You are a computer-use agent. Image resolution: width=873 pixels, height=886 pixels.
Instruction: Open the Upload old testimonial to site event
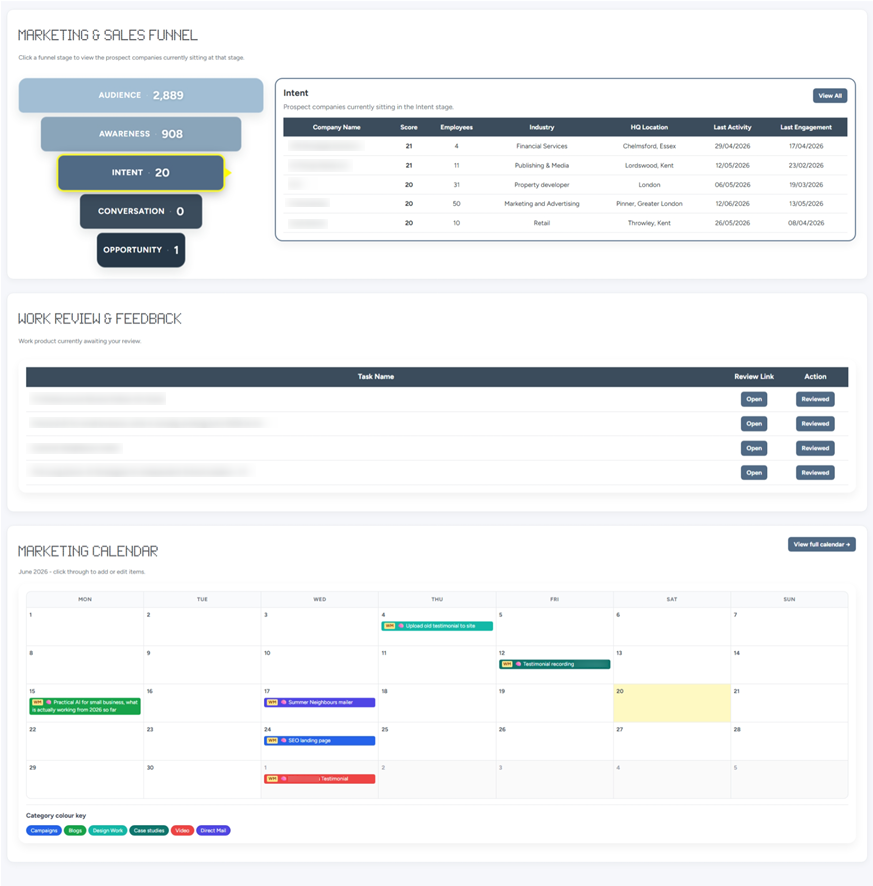(437, 626)
